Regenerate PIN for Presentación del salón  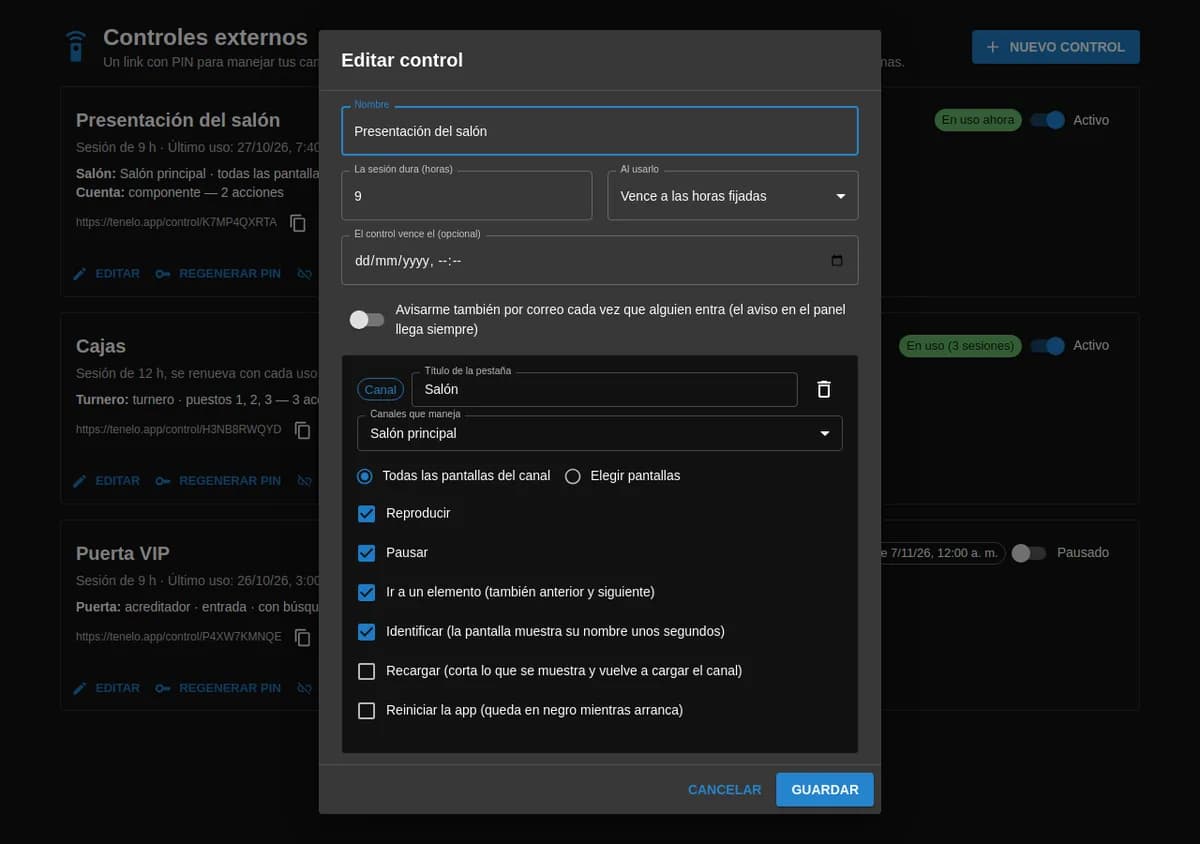tap(218, 274)
